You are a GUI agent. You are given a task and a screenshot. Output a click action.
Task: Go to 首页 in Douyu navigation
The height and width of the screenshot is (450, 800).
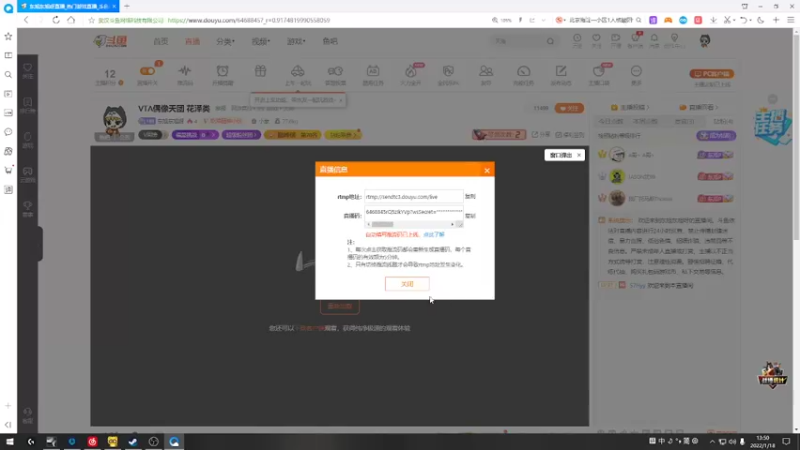161,41
